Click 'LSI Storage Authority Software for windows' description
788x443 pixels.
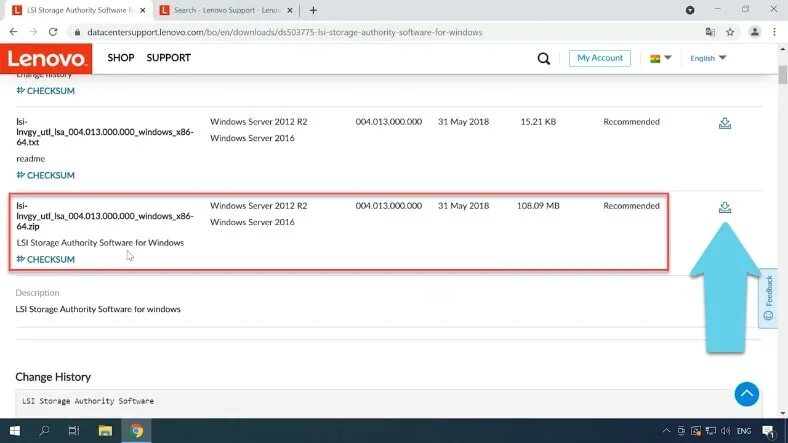[97, 309]
